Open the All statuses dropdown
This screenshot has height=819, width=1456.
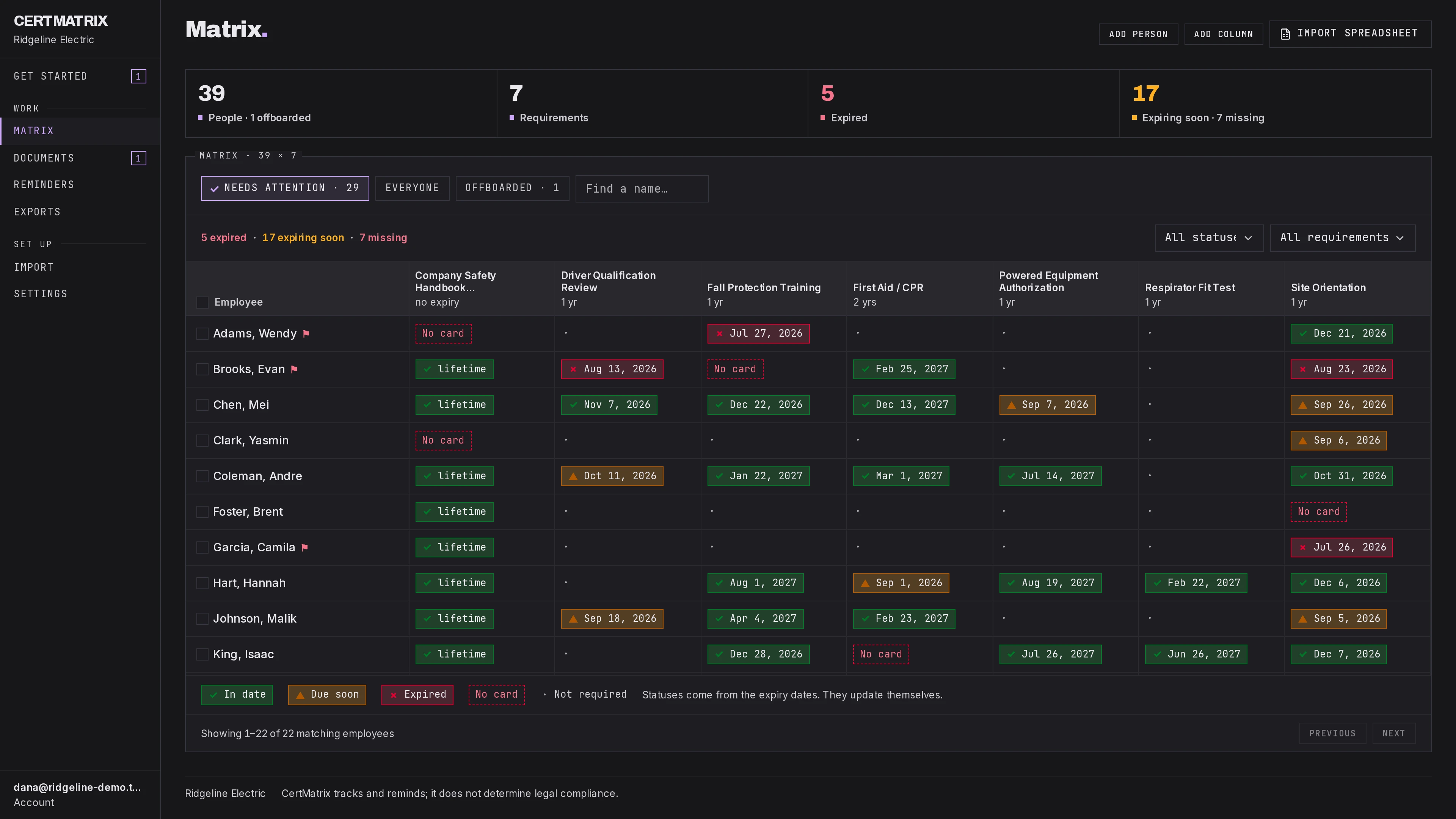(x=1209, y=238)
